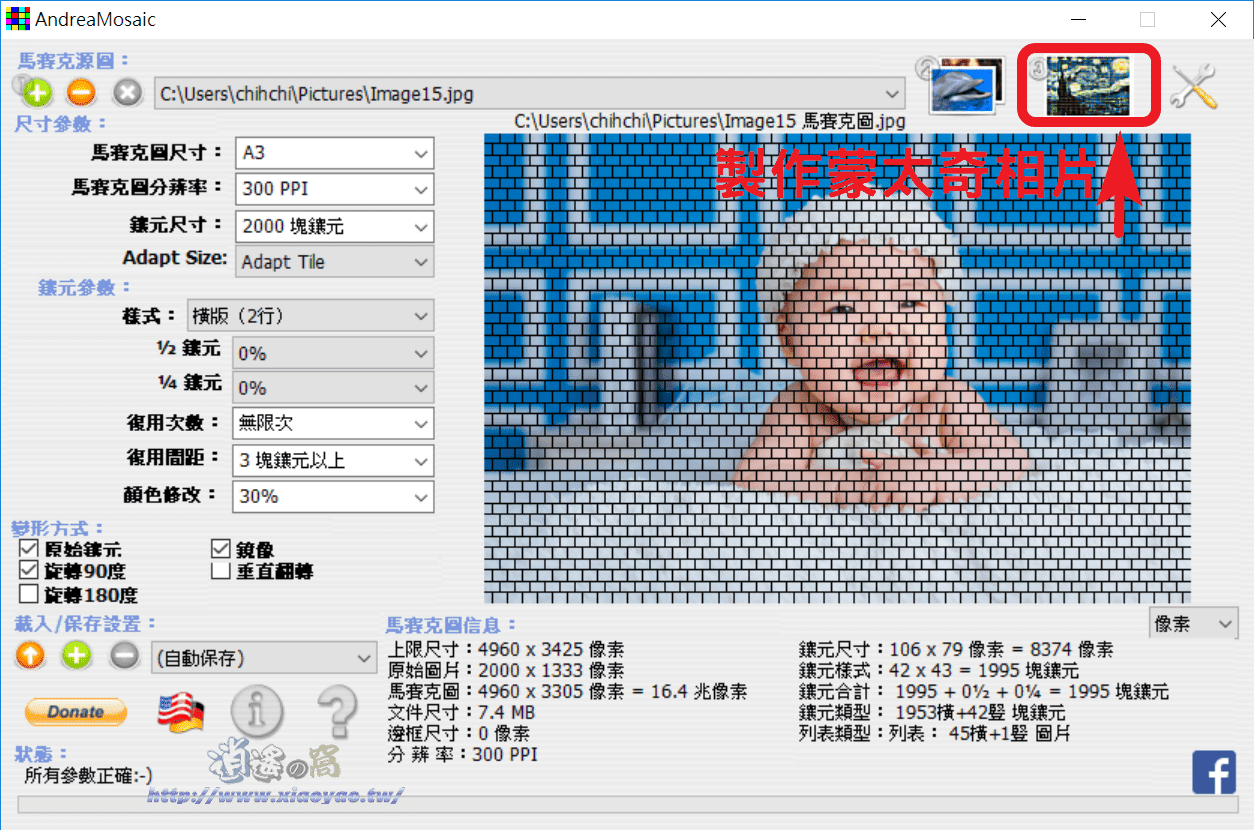The width and height of the screenshot is (1254, 830).
Task: Open the Facebook page icon
Action: 1214,772
